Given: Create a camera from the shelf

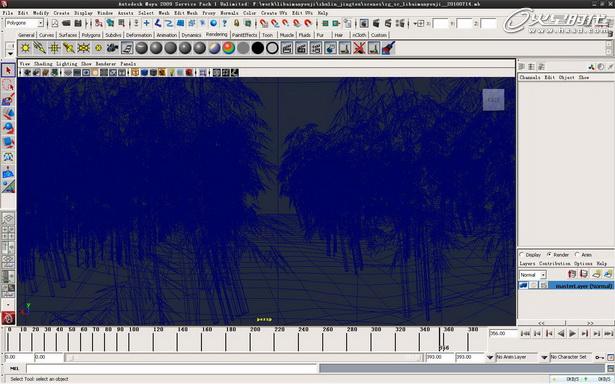Looking at the screenshot, I should click(x=113, y=48).
